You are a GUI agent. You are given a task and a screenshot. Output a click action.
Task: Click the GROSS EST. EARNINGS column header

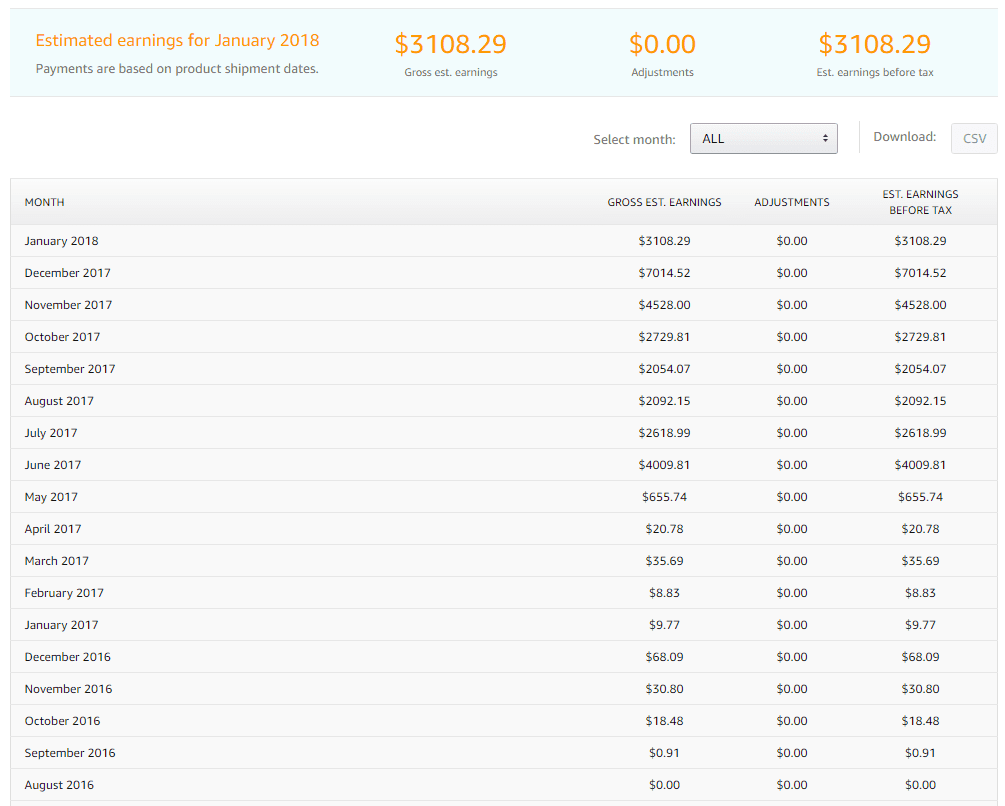[664, 202]
